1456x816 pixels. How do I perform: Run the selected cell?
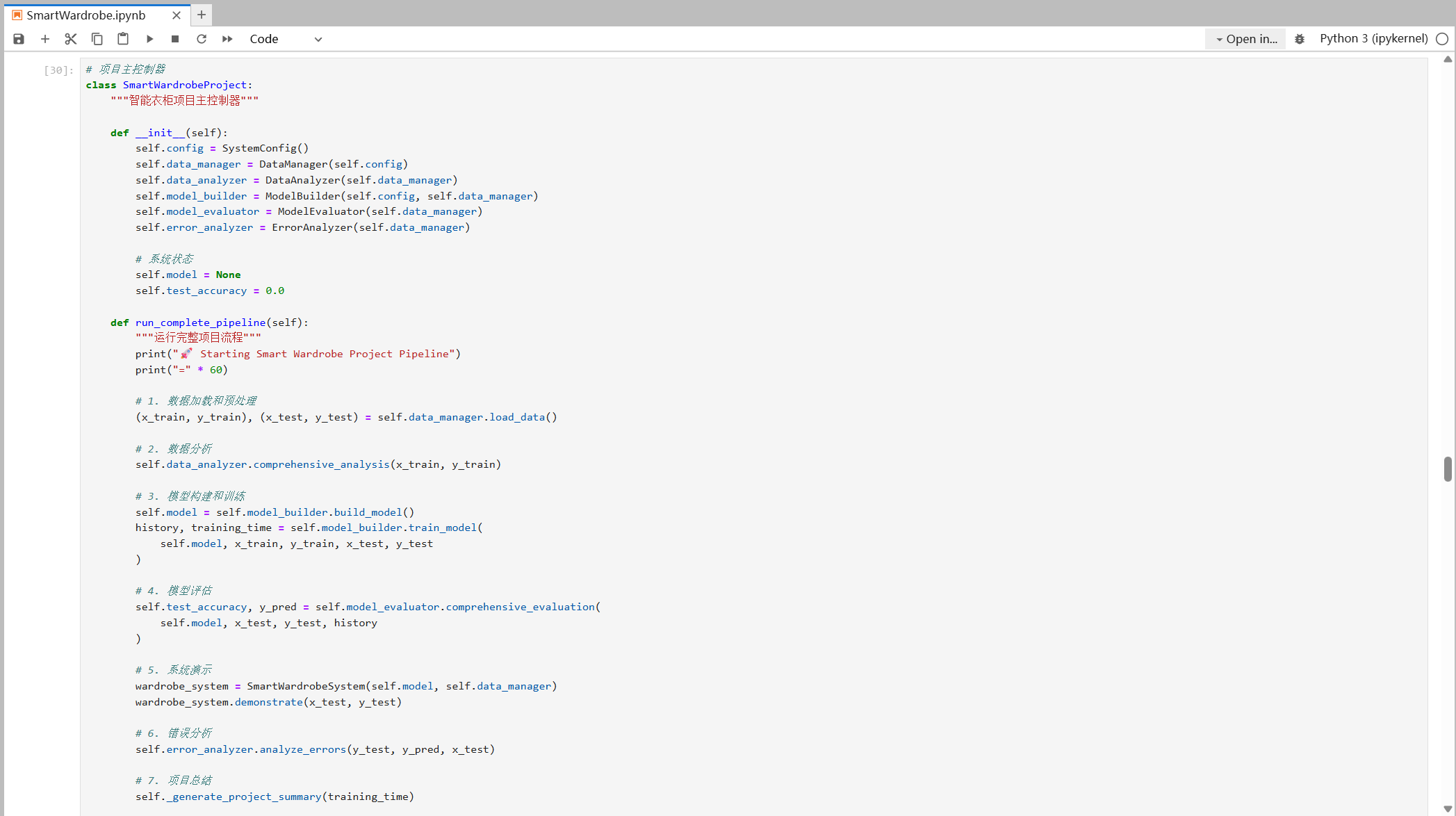149,39
